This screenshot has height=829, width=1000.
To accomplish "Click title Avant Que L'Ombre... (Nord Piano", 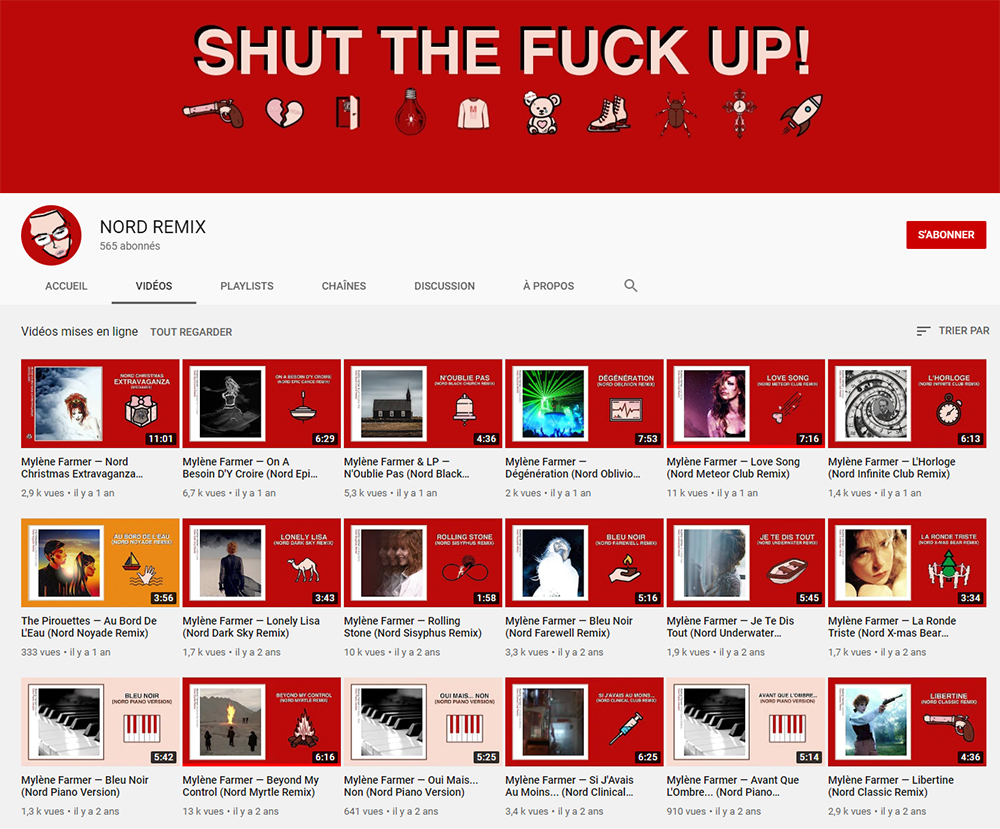I will click(733, 786).
